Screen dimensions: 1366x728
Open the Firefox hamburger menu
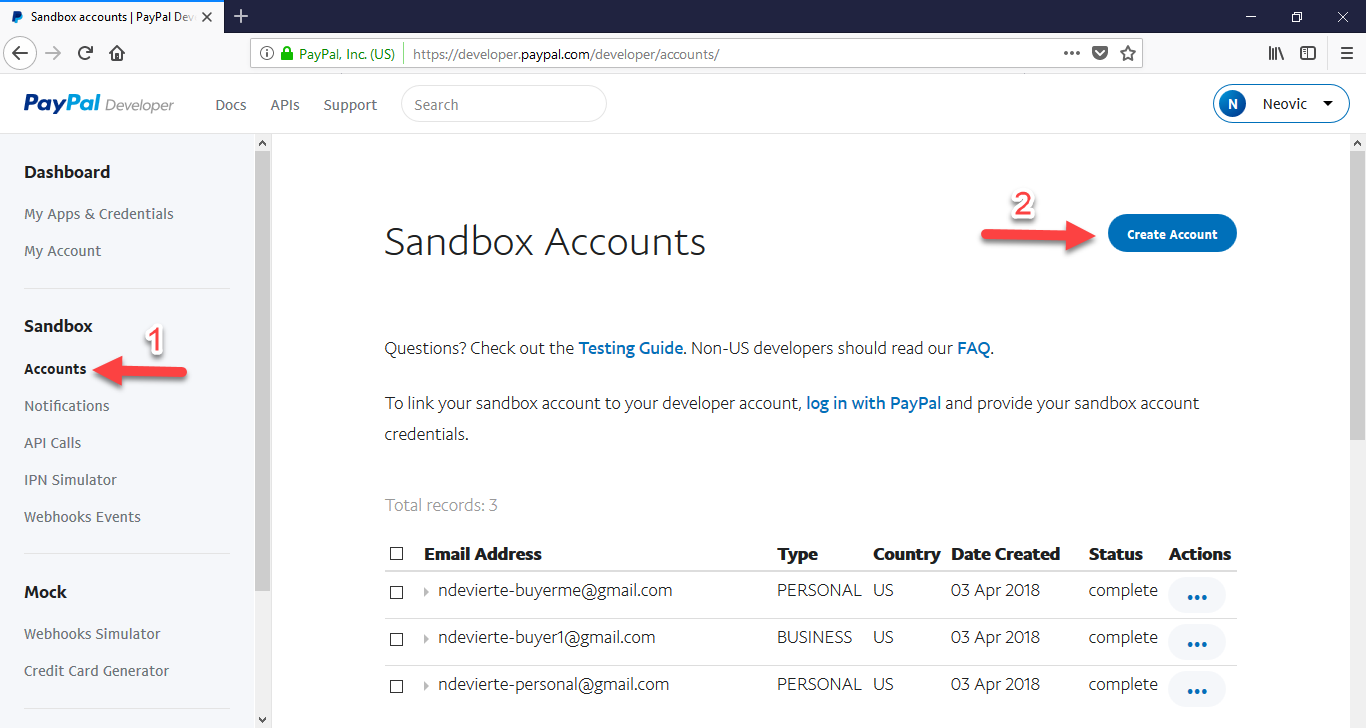pos(1346,53)
